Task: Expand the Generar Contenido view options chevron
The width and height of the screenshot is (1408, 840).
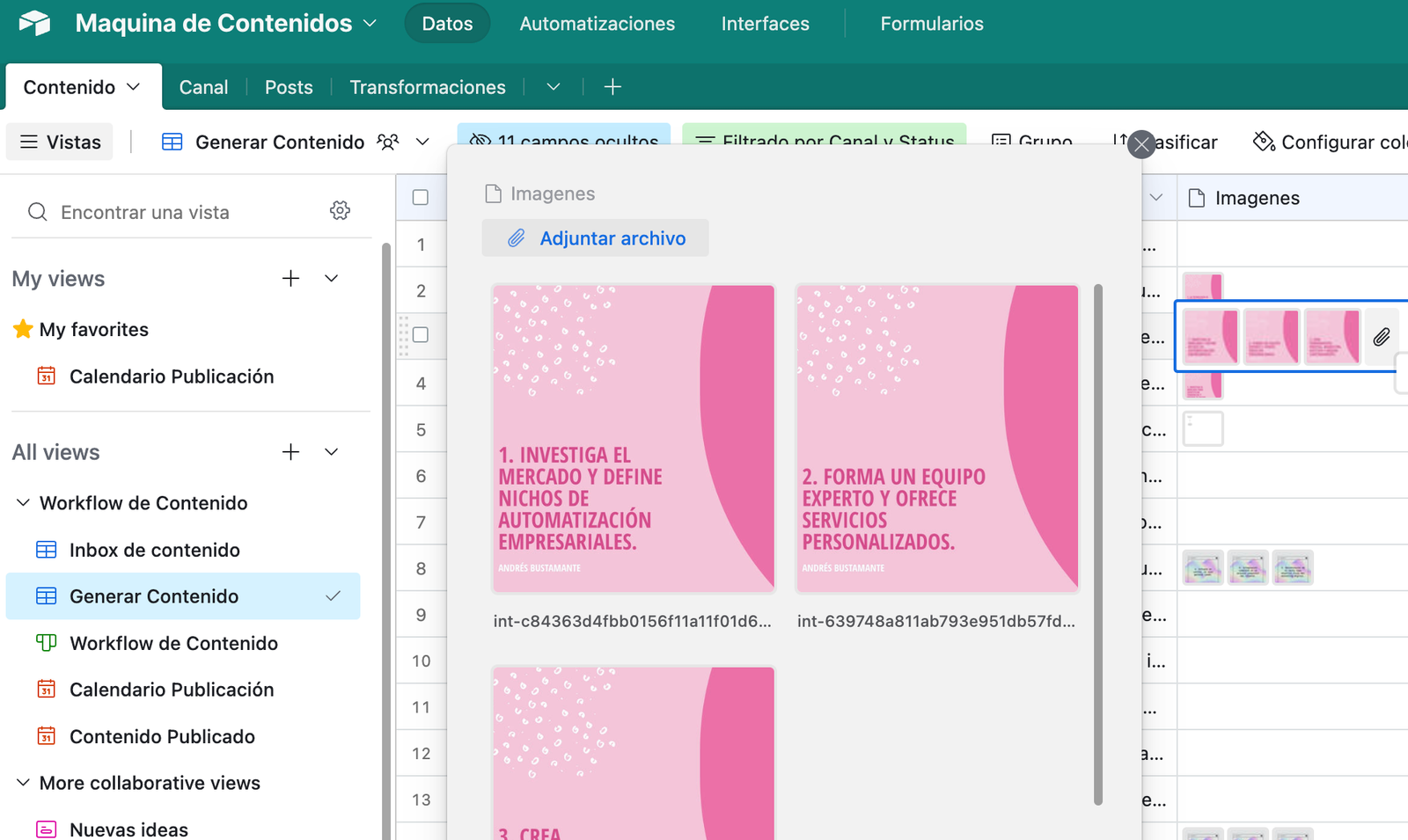Action: pyautogui.click(x=422, y=142)
